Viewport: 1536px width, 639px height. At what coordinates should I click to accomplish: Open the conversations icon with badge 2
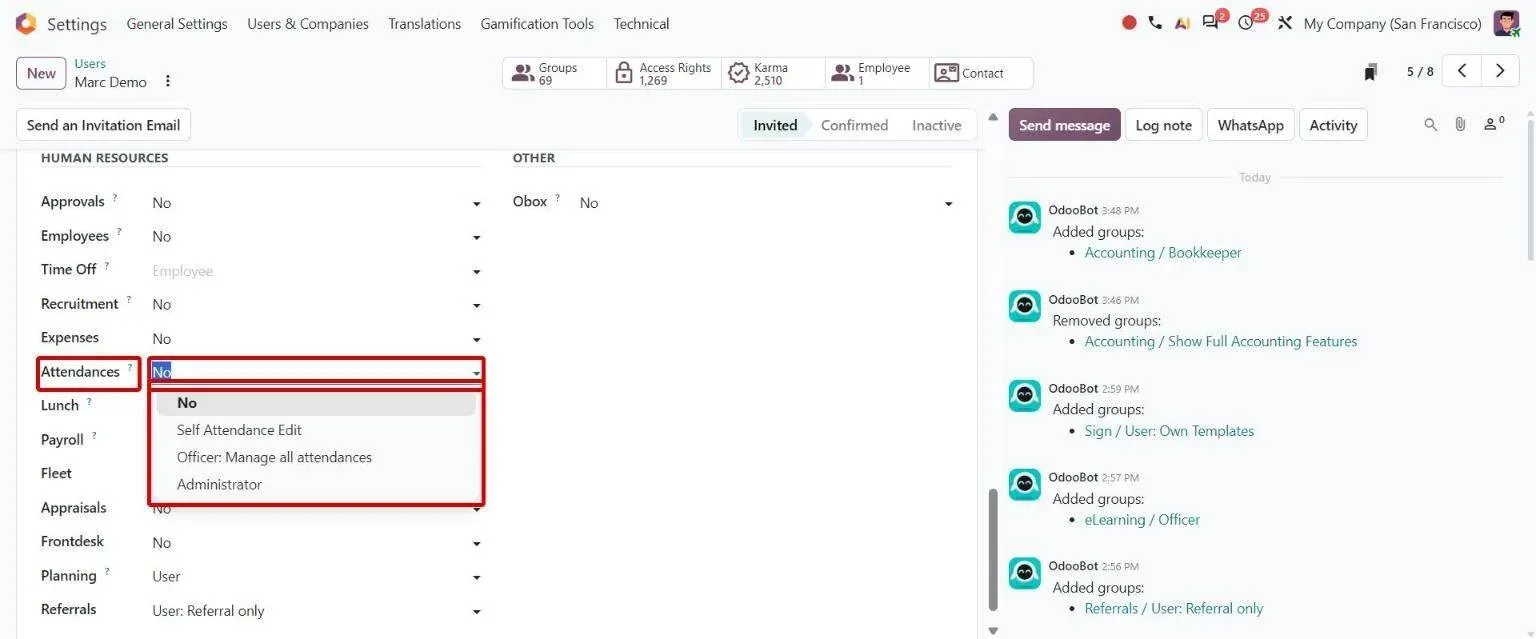1211,23
